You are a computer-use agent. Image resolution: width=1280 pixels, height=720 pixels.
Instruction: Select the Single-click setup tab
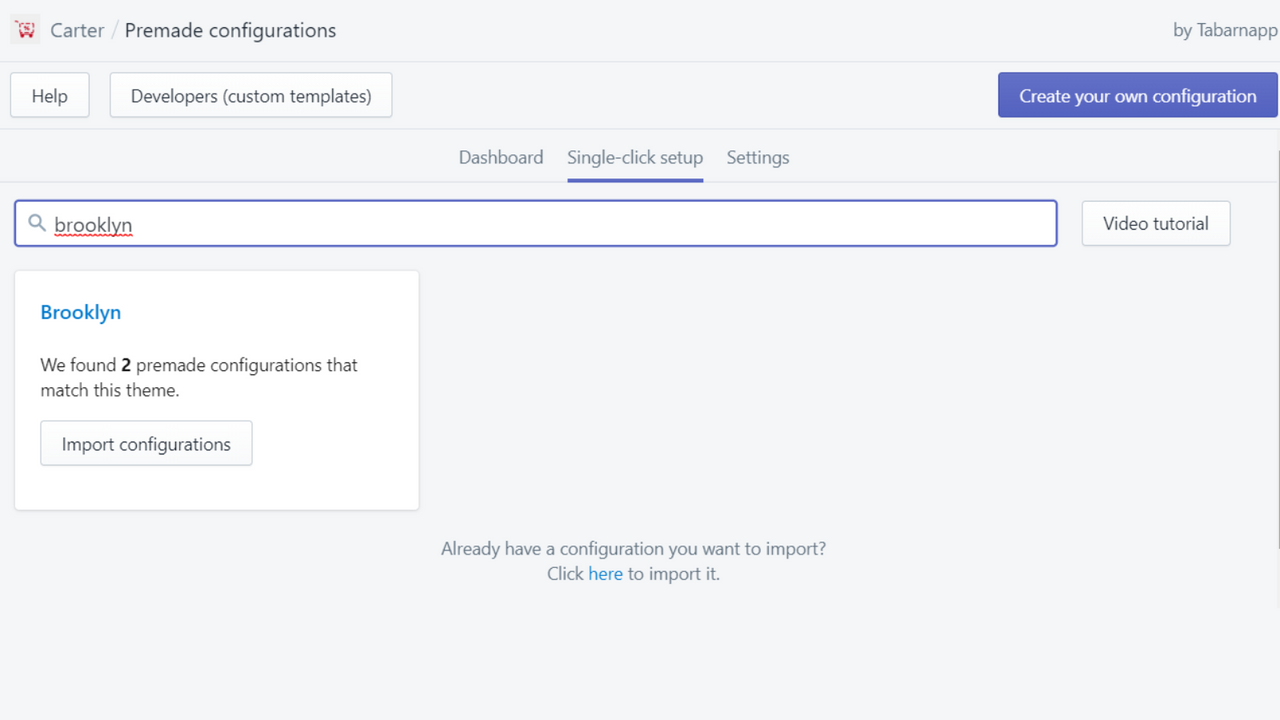634,157
